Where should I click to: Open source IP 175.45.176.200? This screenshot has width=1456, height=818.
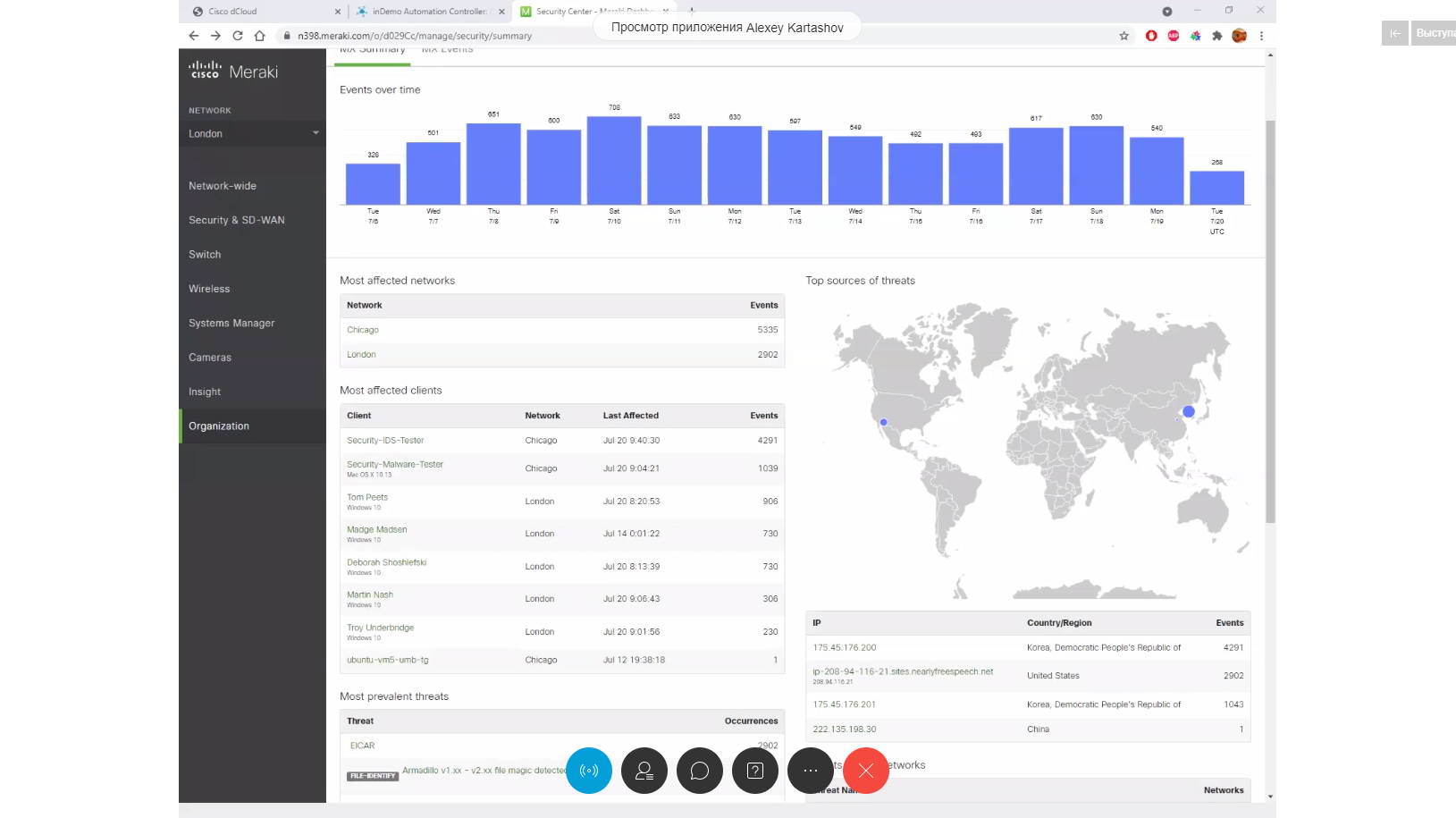click(845, 648)
